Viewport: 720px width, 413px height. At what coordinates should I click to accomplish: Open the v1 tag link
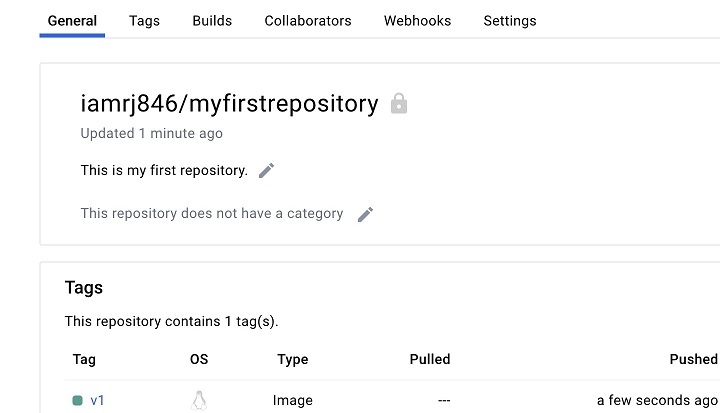pos(98,401)
